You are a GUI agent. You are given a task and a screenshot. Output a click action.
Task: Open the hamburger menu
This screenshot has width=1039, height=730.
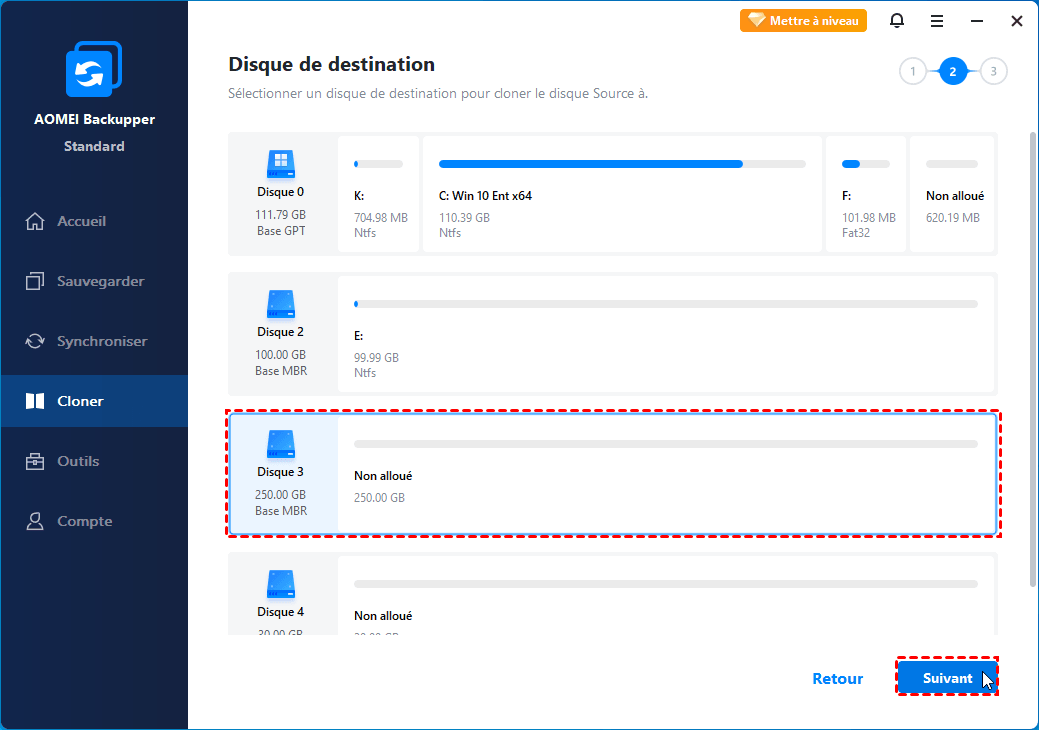tap(936, 20)
